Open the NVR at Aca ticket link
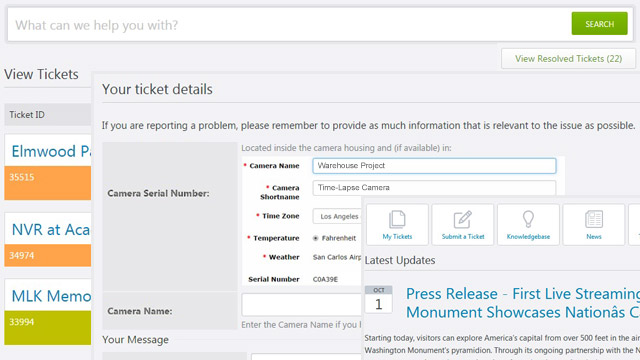This screenshot has width=640, height=360. coord(51,229)
